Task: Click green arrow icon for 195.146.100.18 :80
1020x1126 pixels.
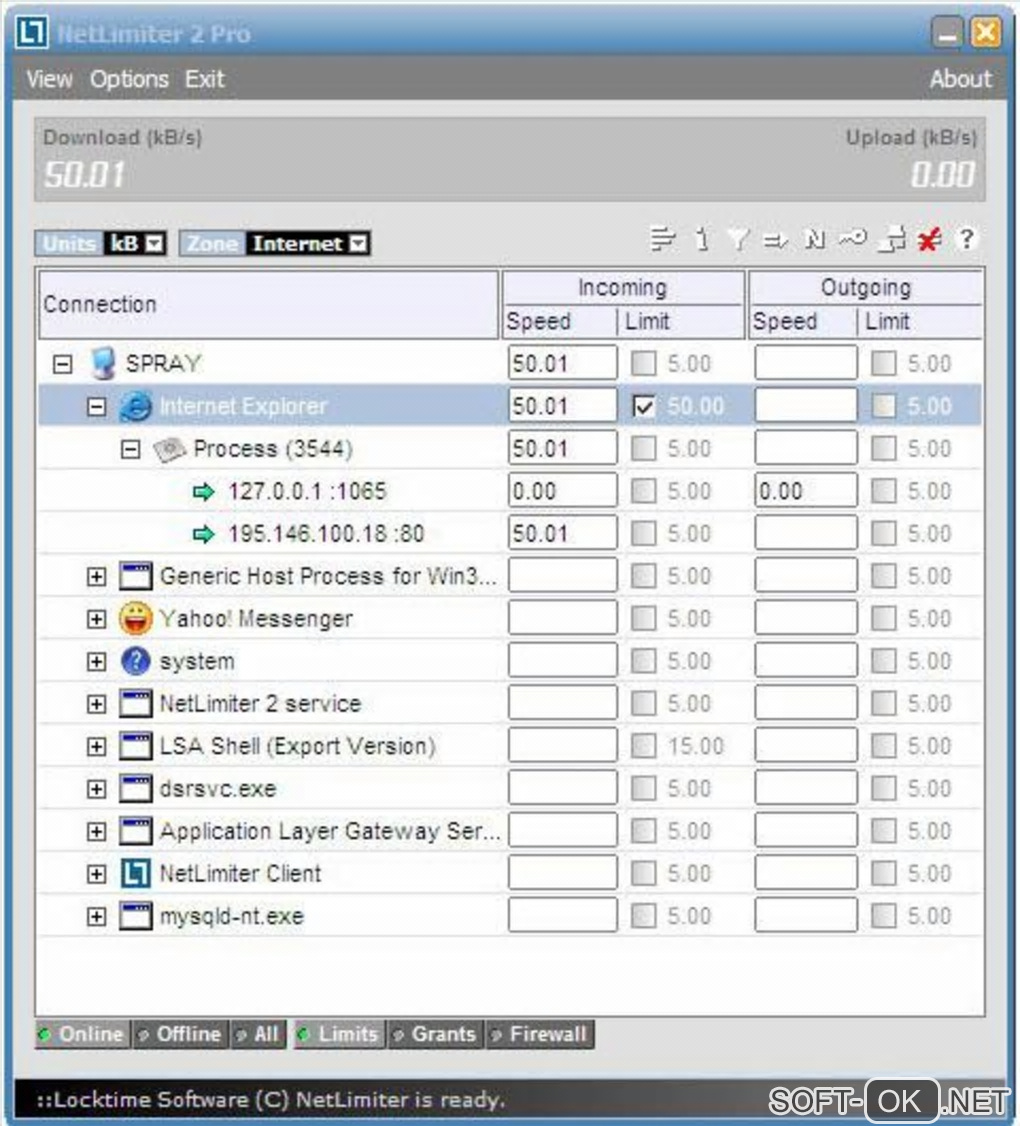Action: tap(204, 534)
